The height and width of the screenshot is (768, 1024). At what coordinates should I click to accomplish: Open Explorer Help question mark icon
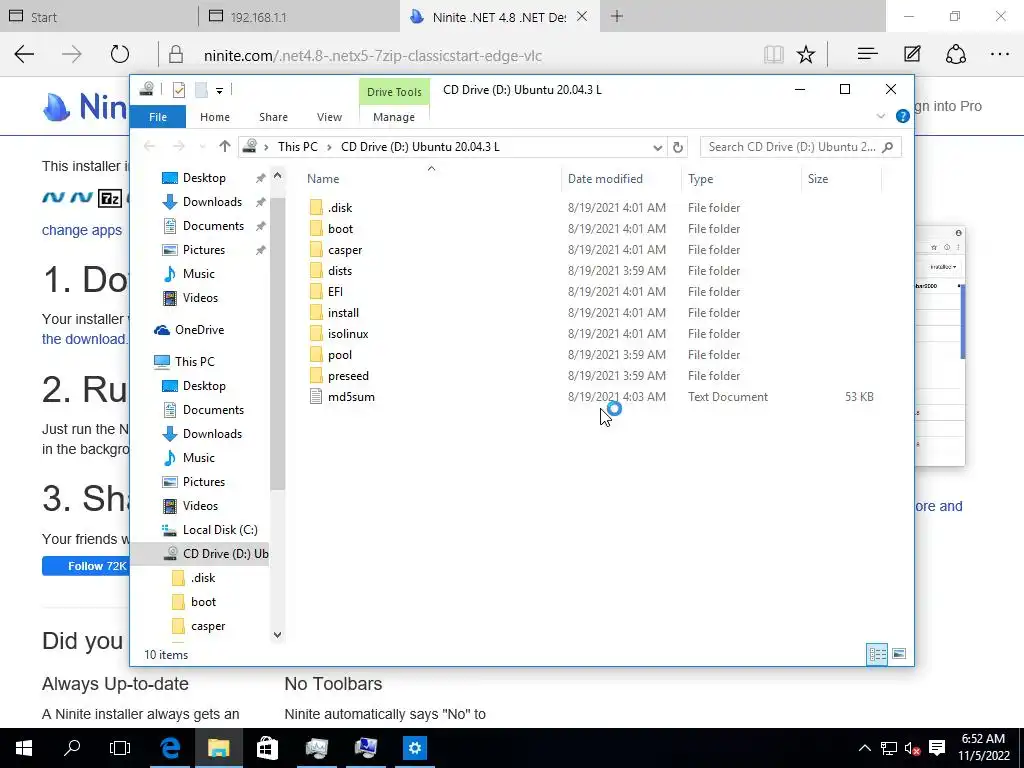coord(903,116)
